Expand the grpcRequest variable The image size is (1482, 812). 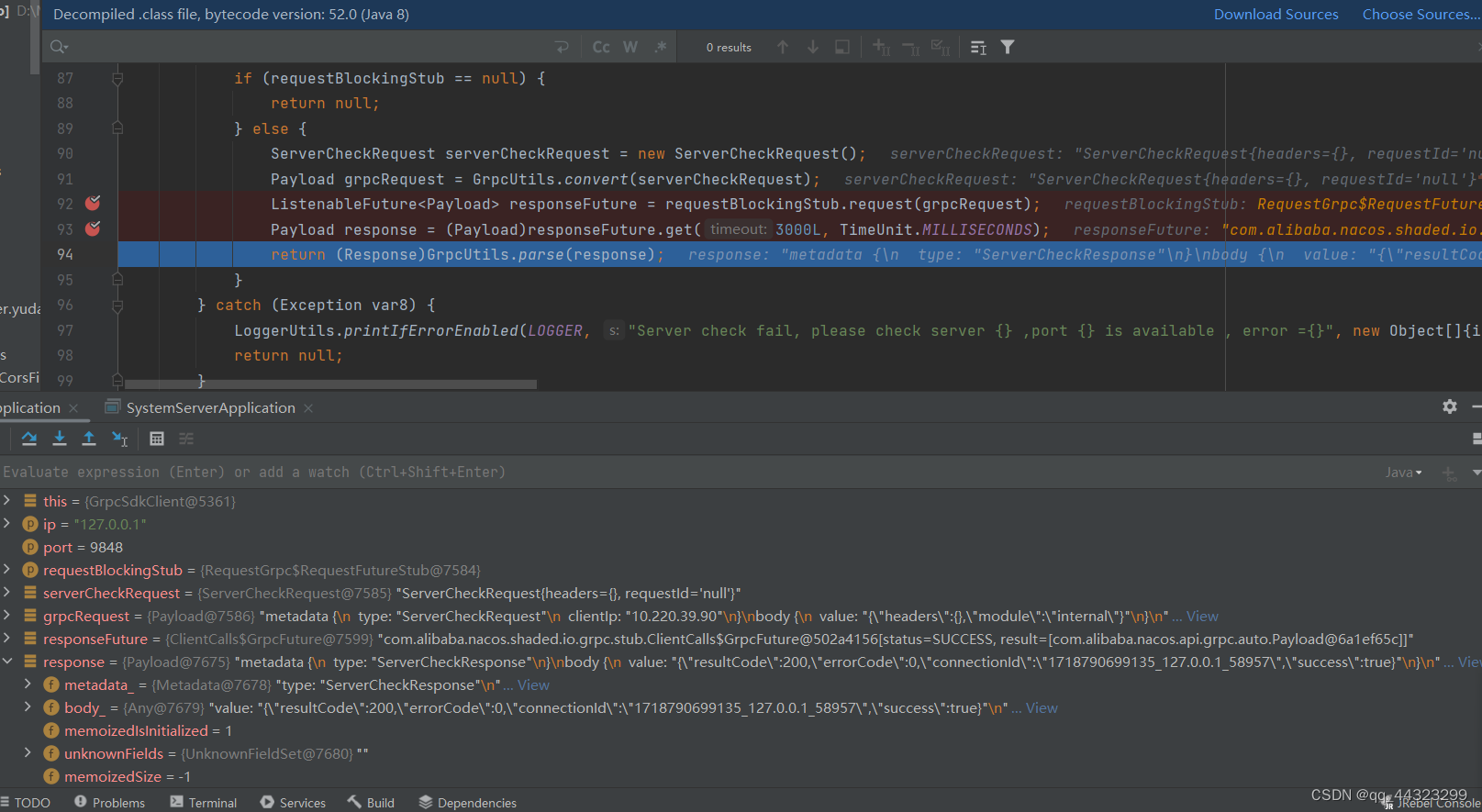click(x=7, y=615)
